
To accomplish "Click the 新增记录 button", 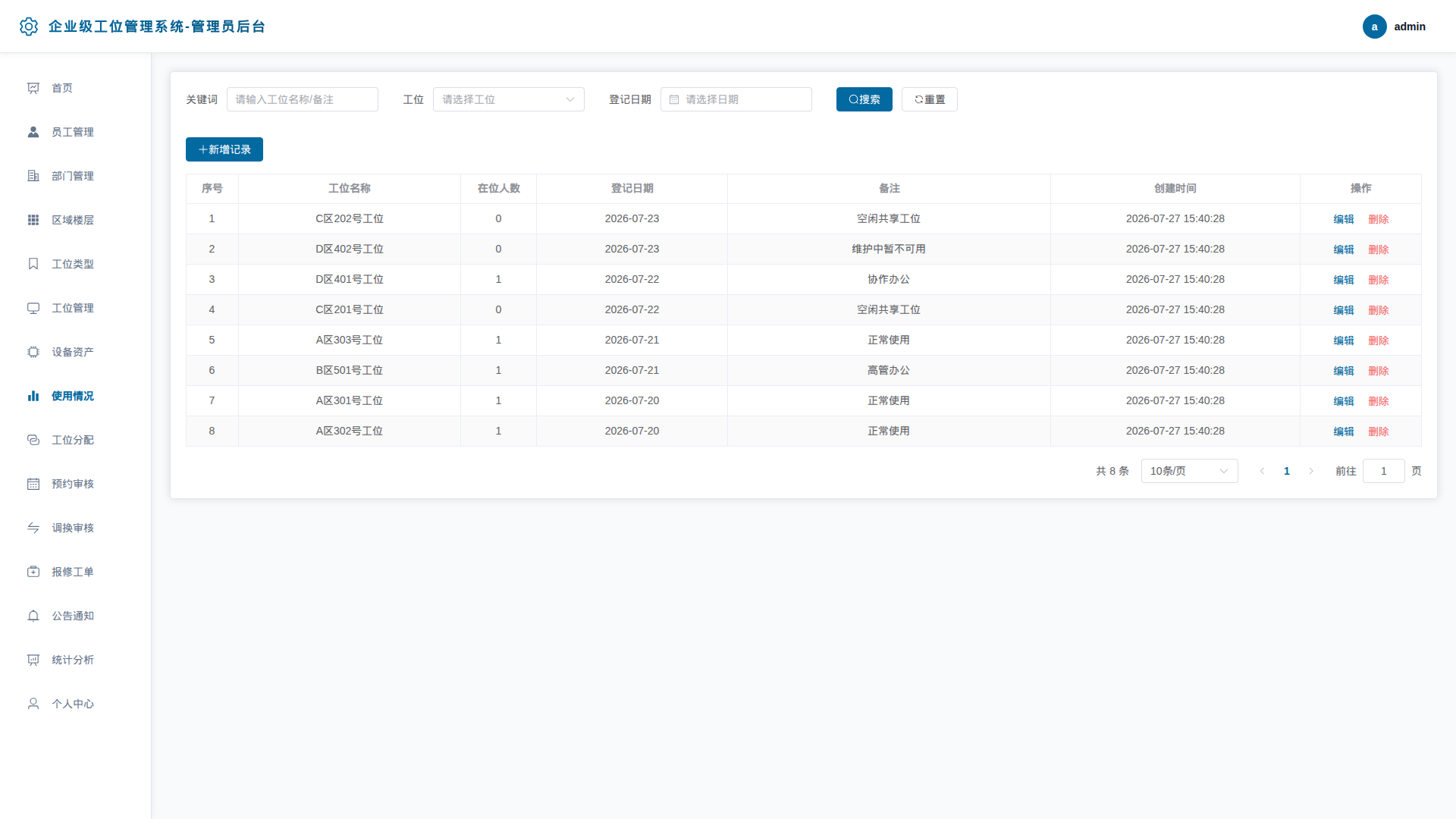I will point(224,149).
